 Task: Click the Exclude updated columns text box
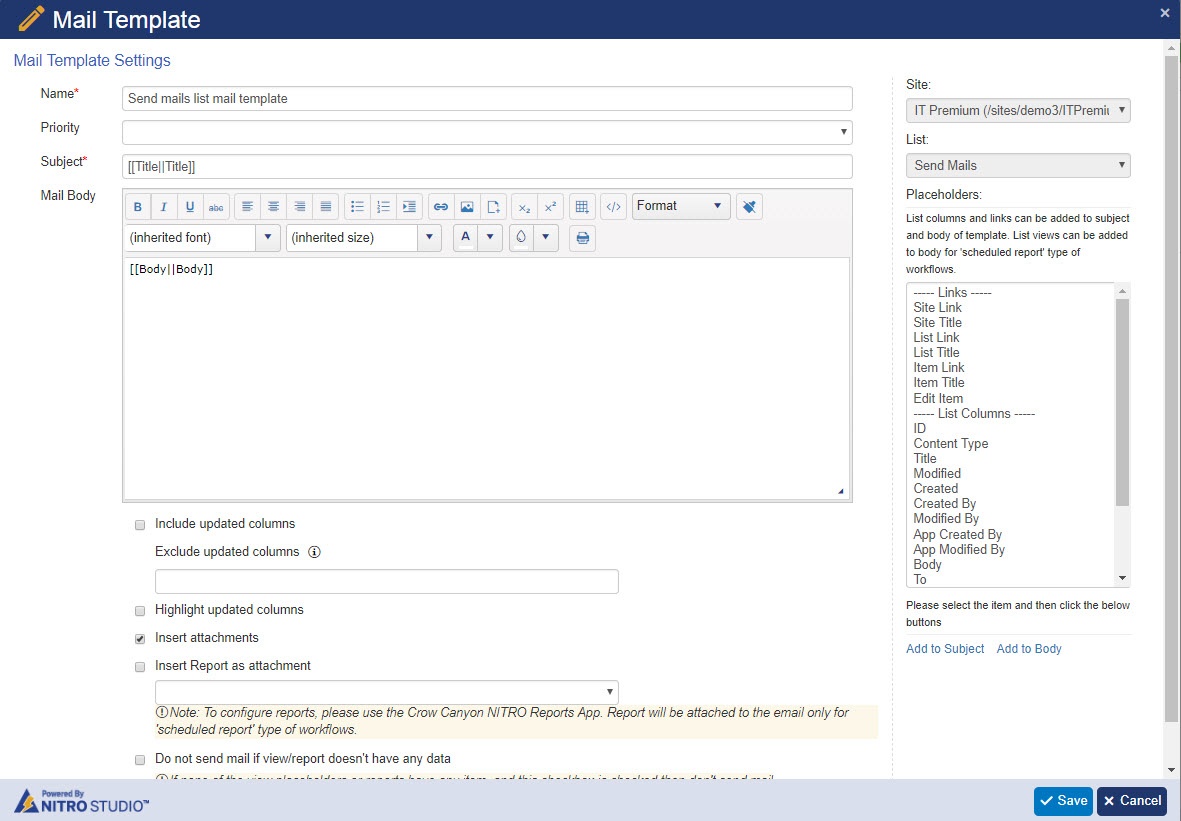(x=386, y=581)
